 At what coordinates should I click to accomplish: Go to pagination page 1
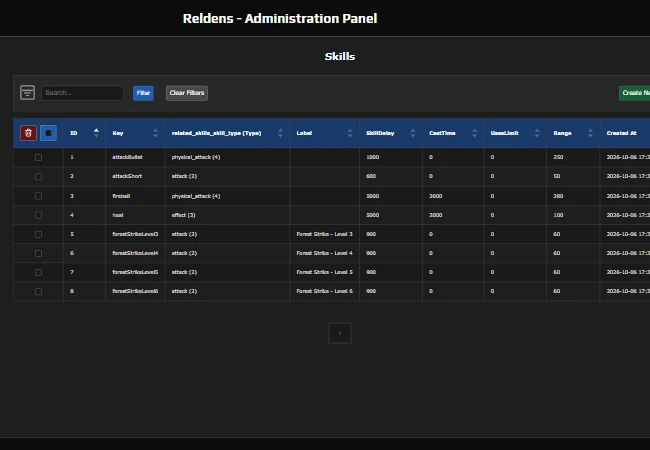coord(340,333)
